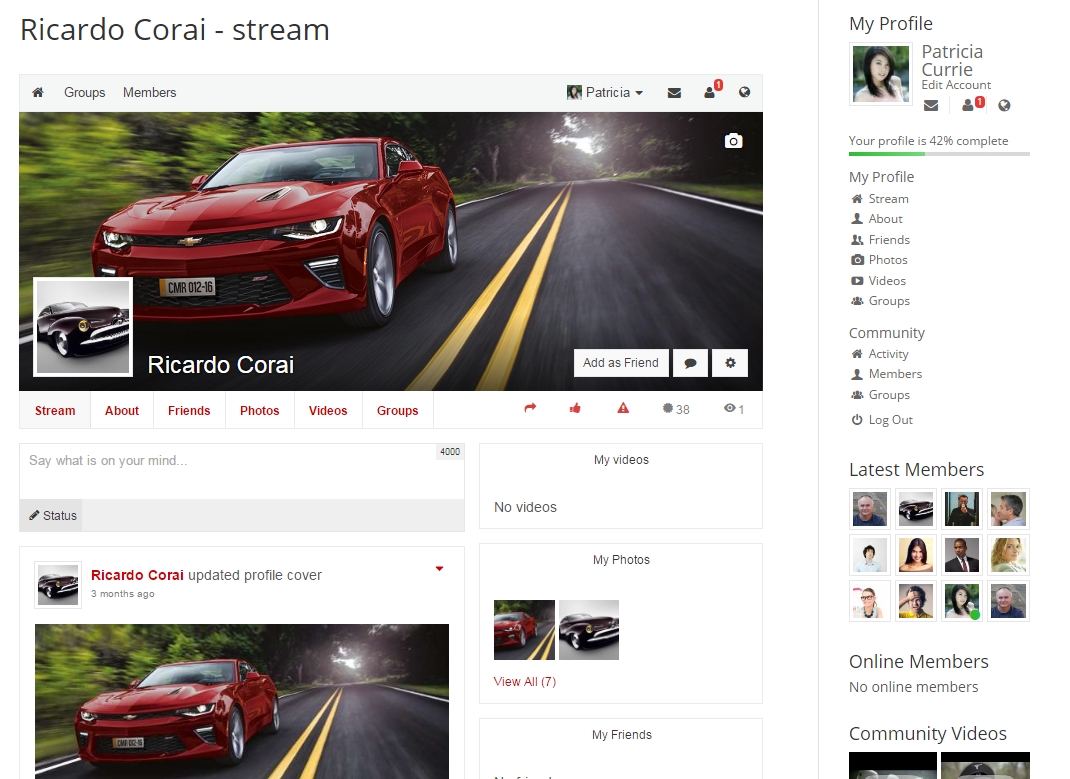The height and width of the screenshot is (779, 1070).
Task: Switch to the Groups profile tab
Action: [x=397, y=411]
